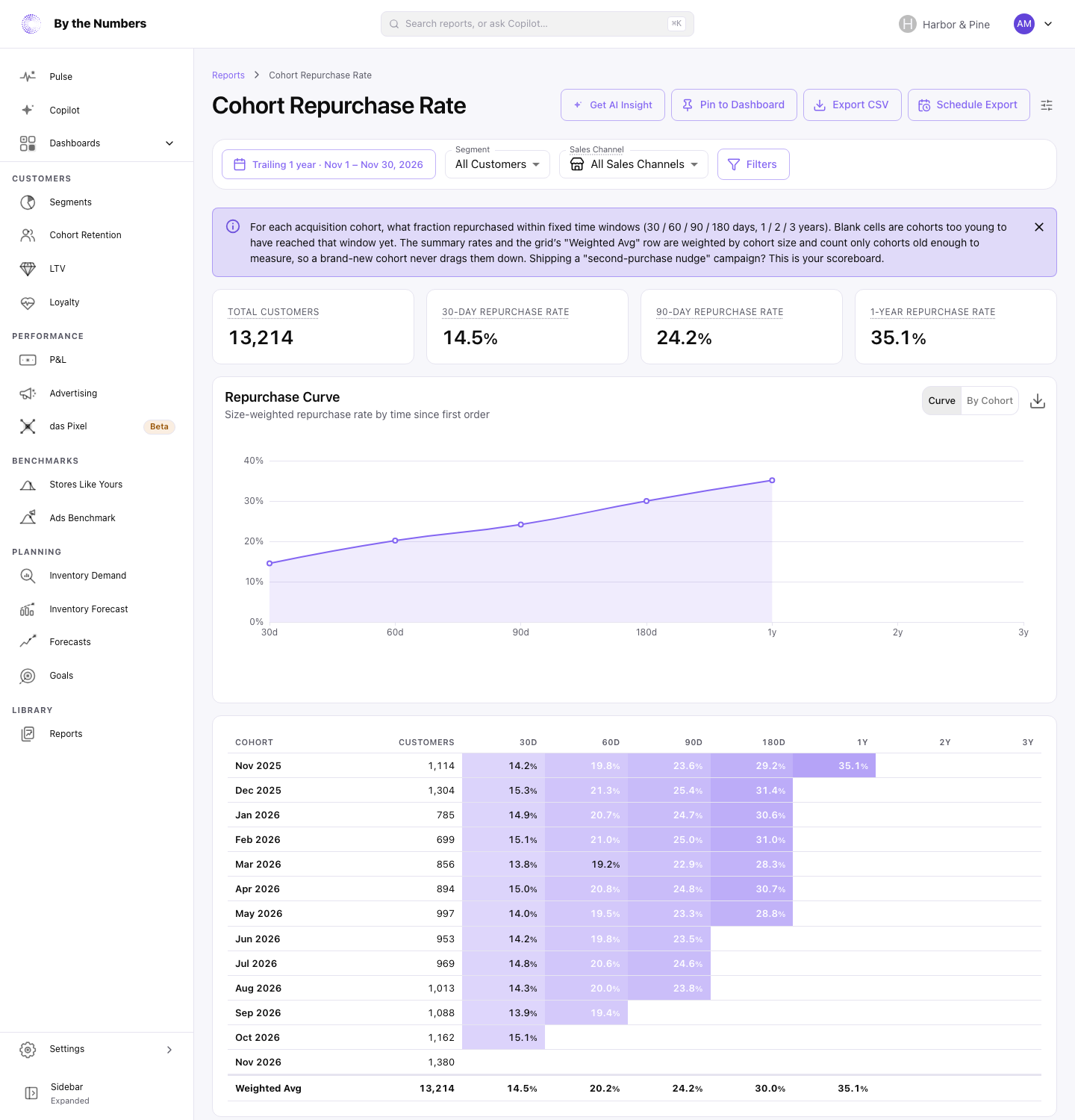Click Schedule Export button

pyautogui.click(x=969, y=105)
